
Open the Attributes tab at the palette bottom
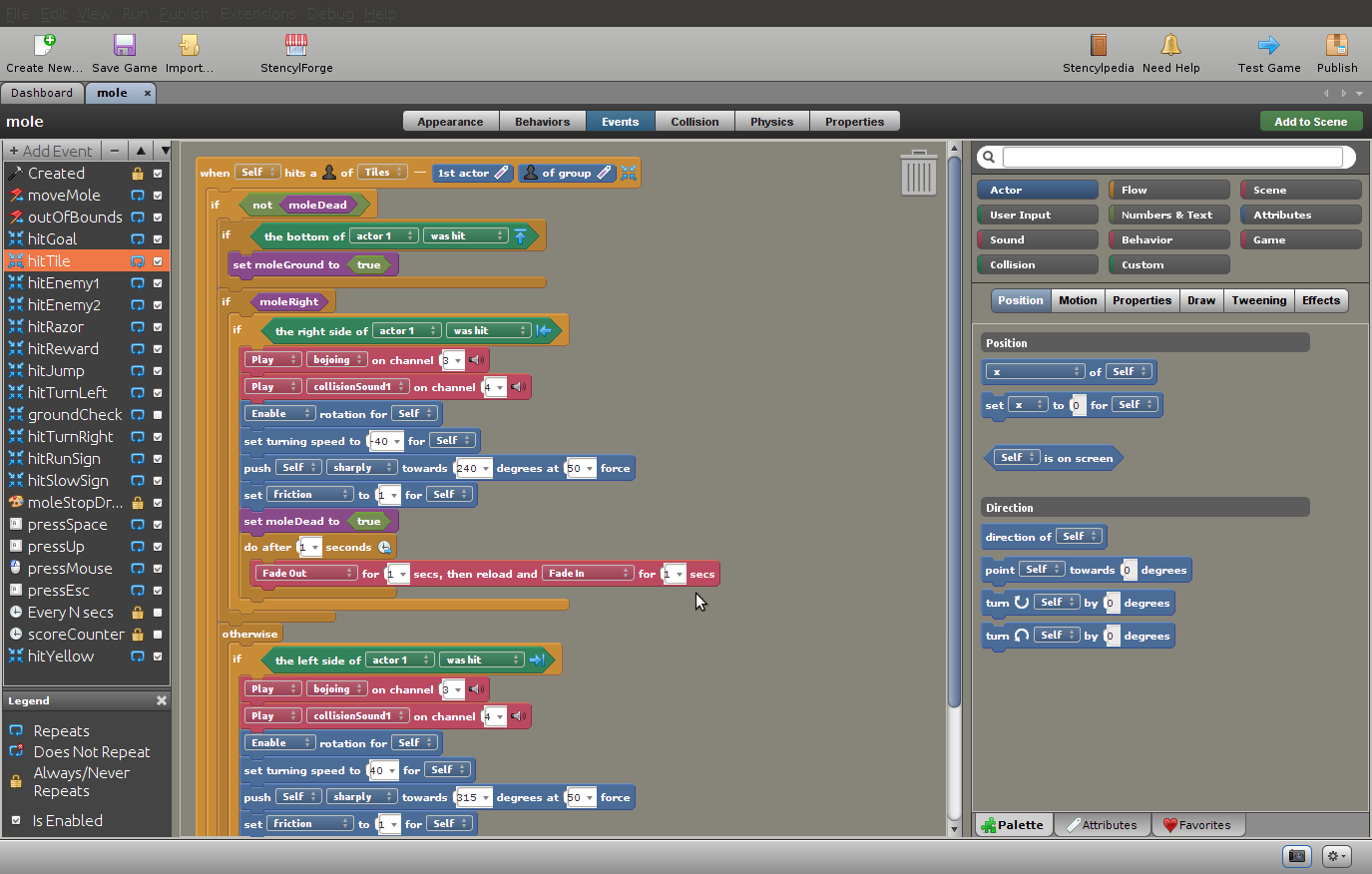(x=1102, y=825)
